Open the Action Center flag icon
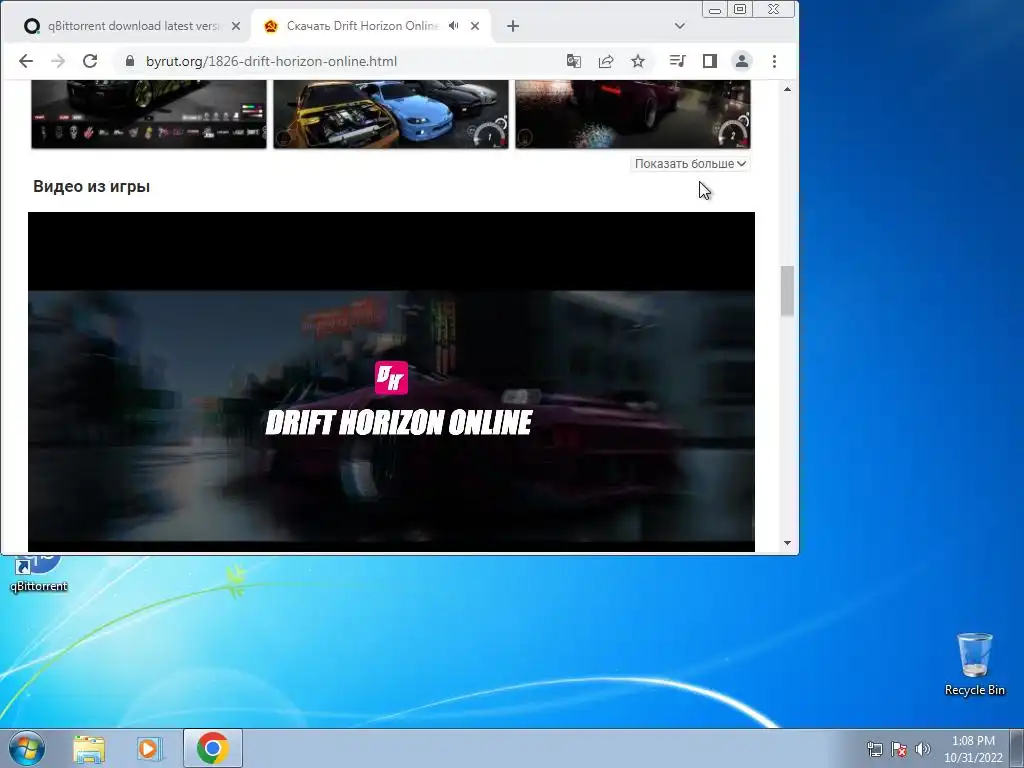 click(899, 749)
